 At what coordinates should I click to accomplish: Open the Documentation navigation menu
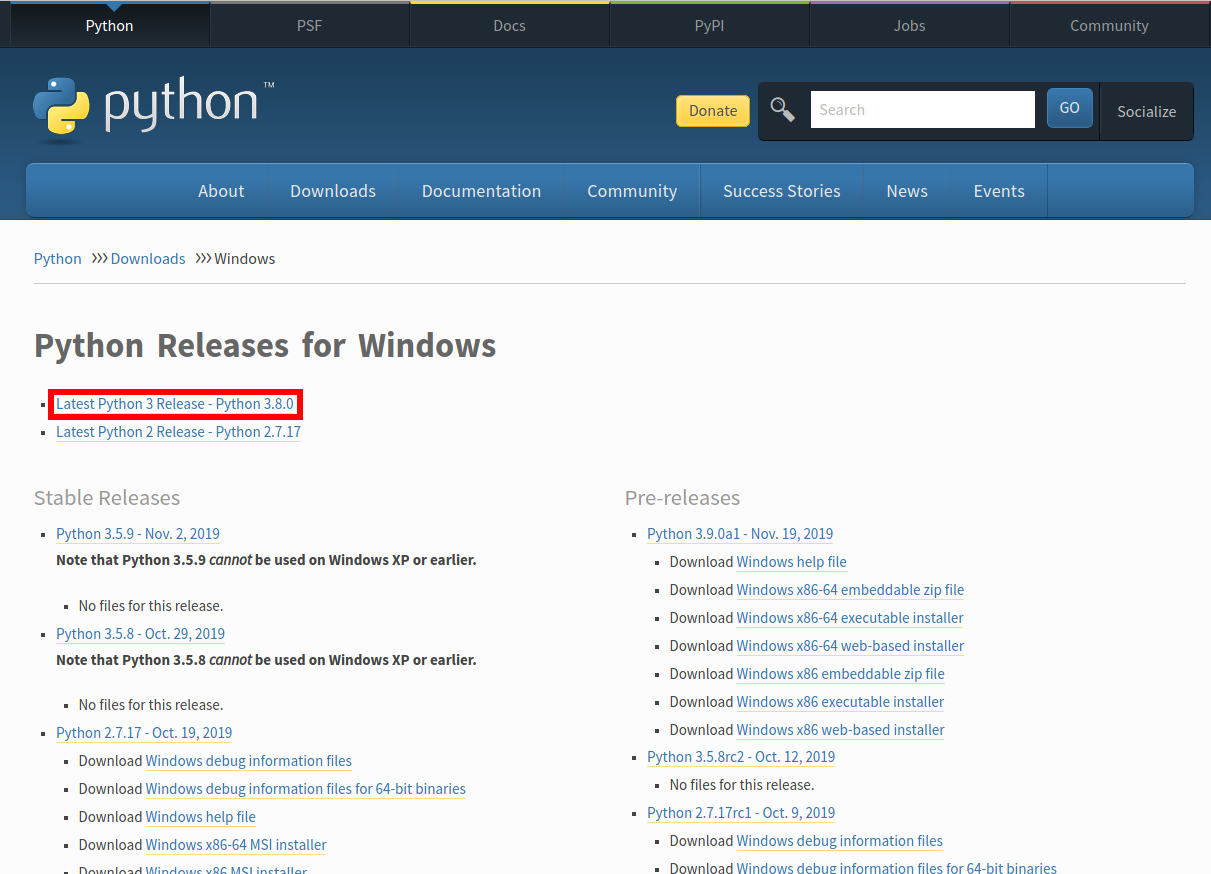(x=481, y=191)
